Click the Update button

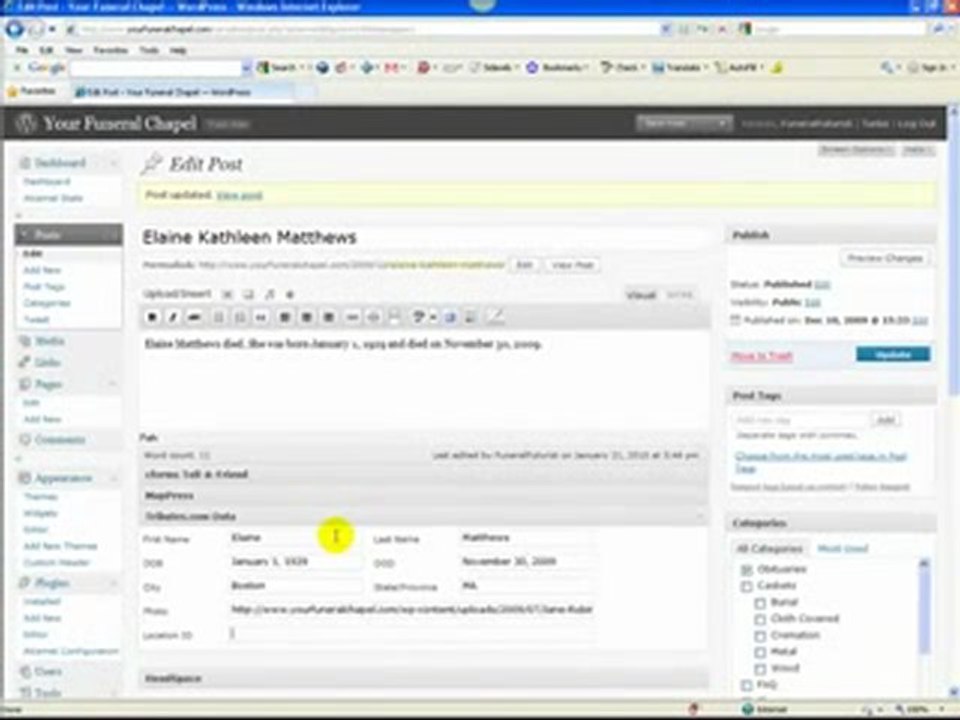point(893,354)
